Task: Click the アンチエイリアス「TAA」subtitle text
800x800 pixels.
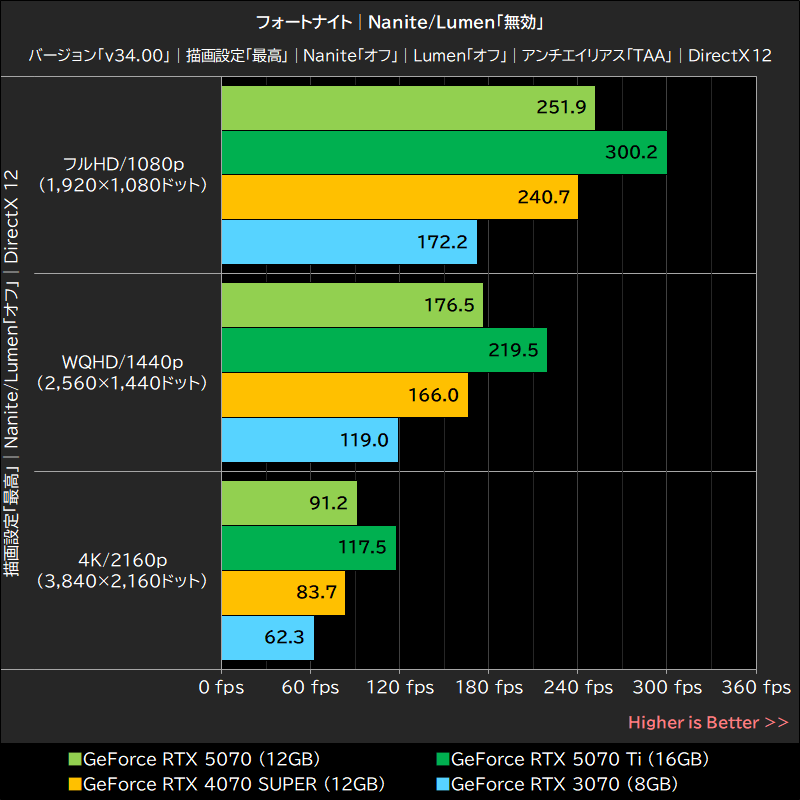Action: [597, 55]
